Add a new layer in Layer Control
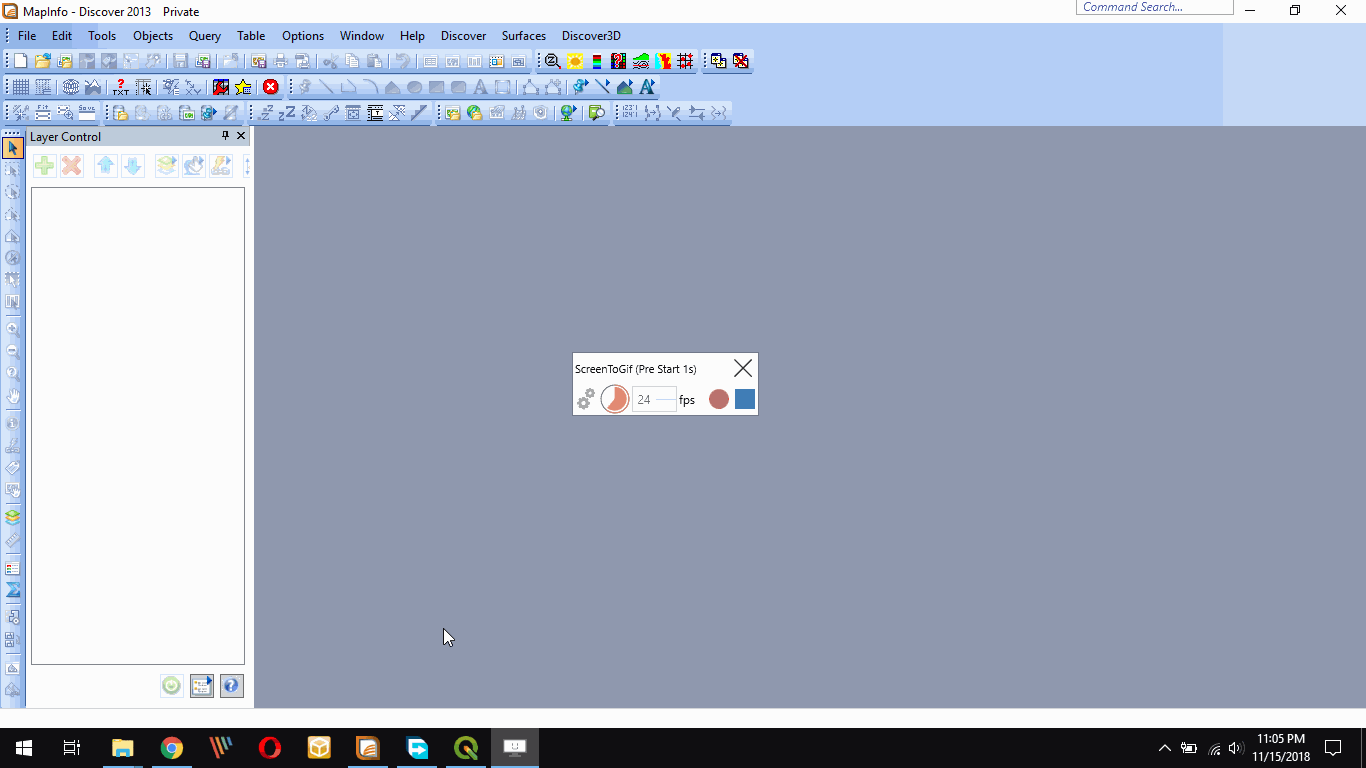 [x=44, y=166]
